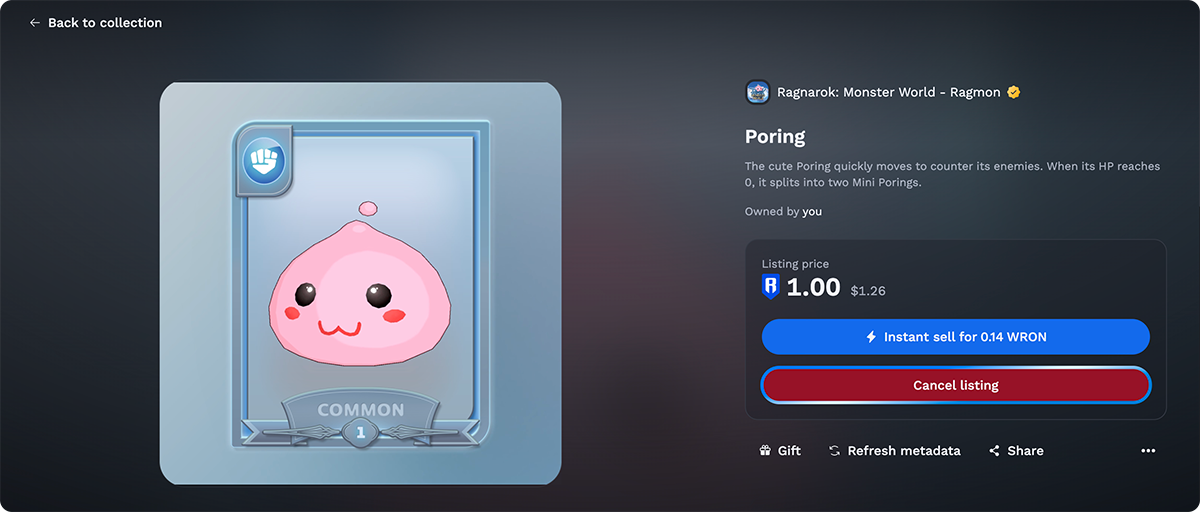Go back via Back to collection link
The height and width of the screenshot is (512, 1200).
[95, 22]
